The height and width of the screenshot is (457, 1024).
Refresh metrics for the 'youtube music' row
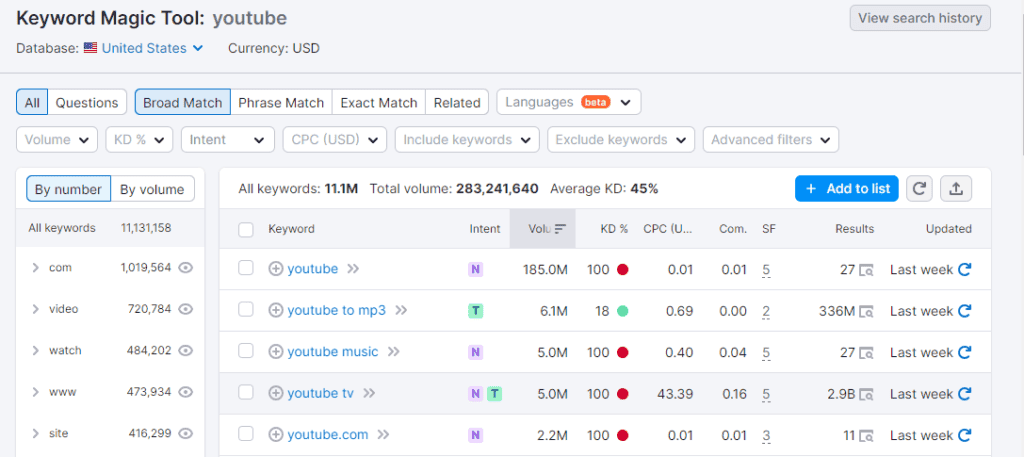point(965,352)
